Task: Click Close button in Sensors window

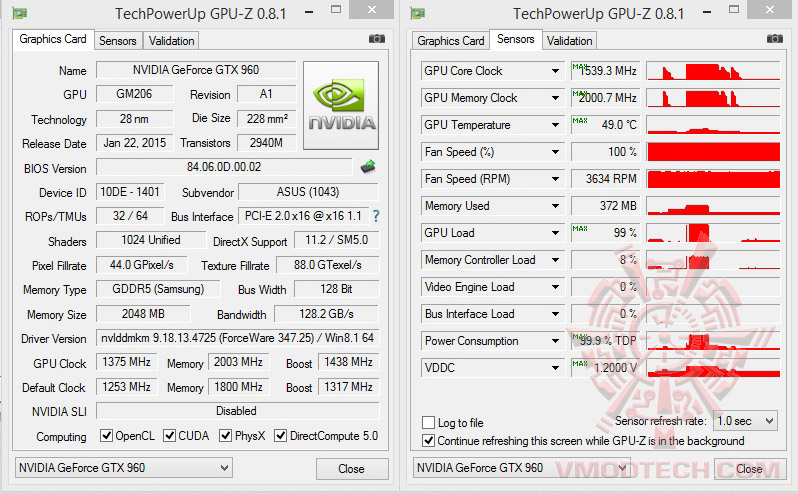Action: click(x=749, y=469)
